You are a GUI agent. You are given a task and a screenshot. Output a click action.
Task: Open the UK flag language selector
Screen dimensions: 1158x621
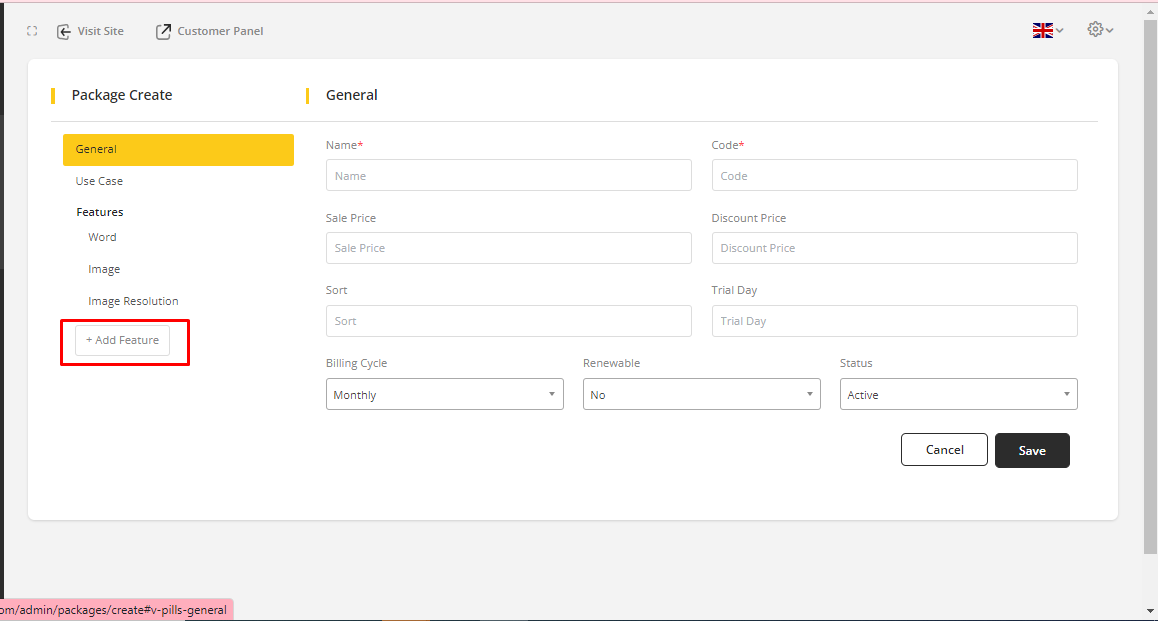click(x=1047, y=31)
